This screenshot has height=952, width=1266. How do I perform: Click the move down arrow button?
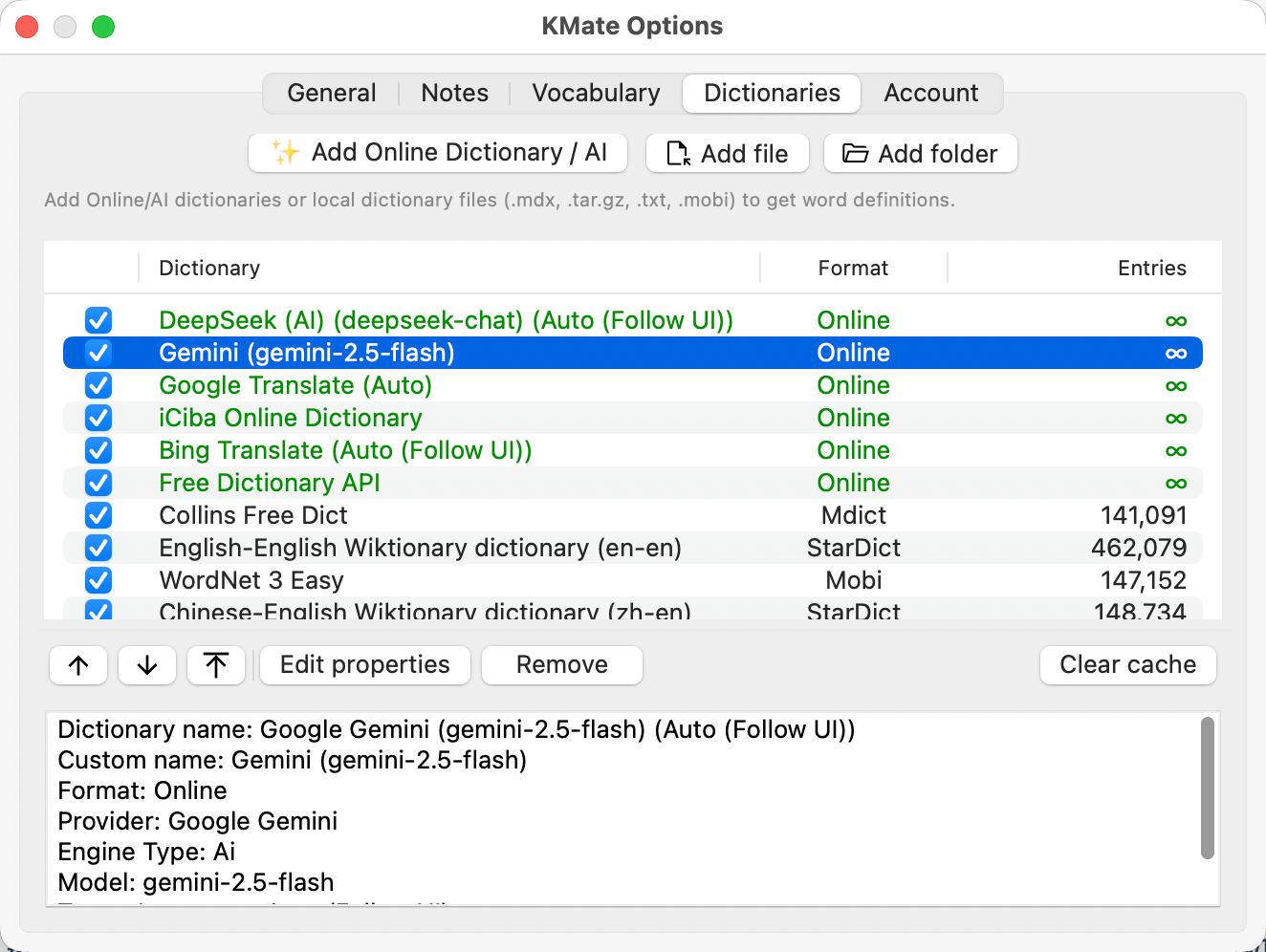(x=147, y=665)
